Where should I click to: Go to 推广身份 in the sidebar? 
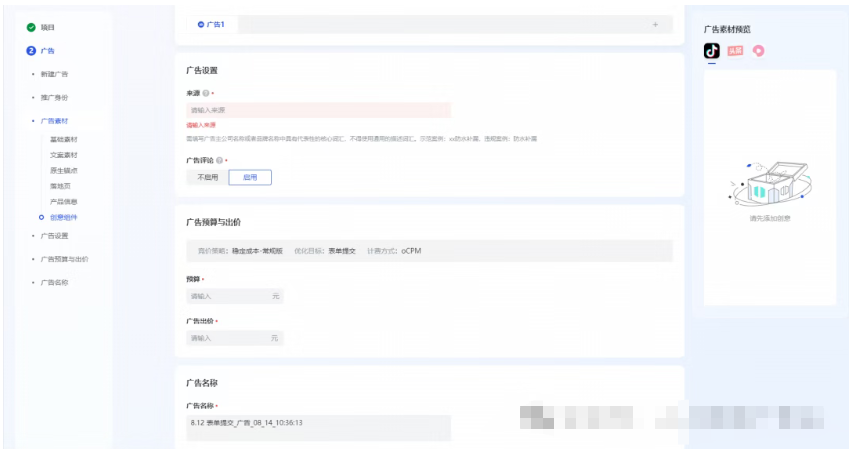pos(54,97)
